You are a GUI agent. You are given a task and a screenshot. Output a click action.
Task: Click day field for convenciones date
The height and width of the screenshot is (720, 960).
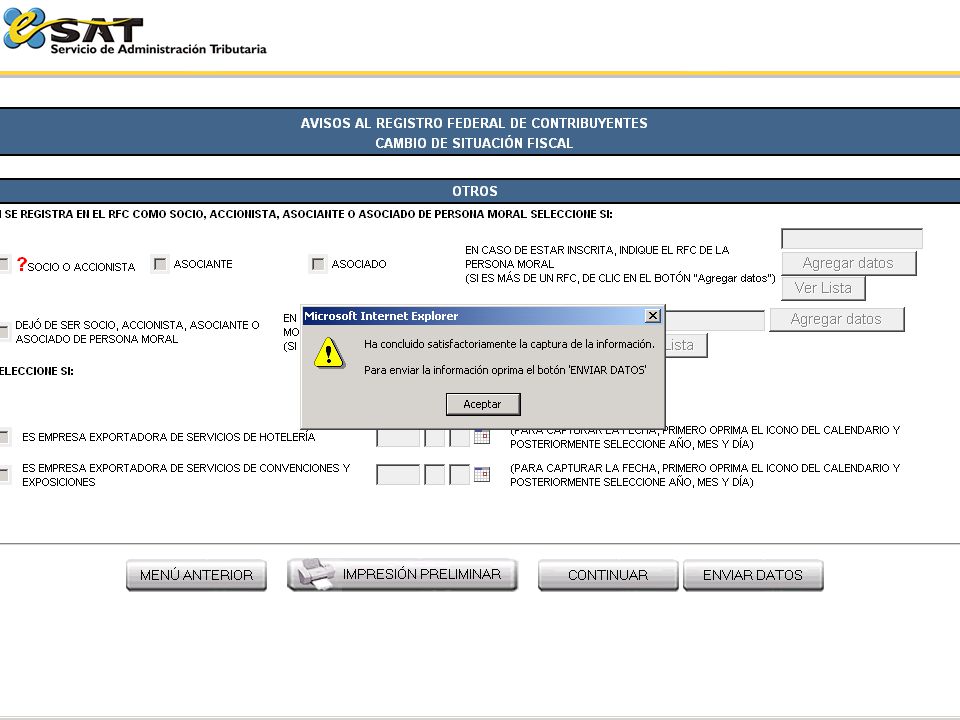(459, 474)
